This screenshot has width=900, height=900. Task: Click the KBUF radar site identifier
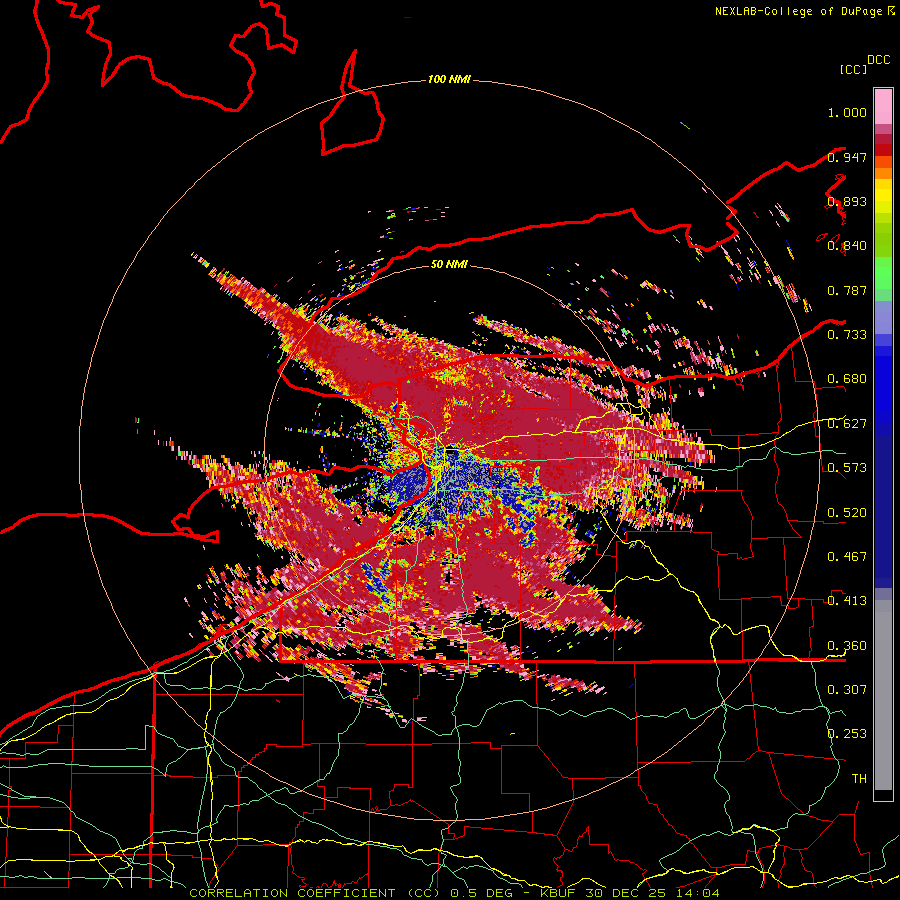[x=558, y=893]
